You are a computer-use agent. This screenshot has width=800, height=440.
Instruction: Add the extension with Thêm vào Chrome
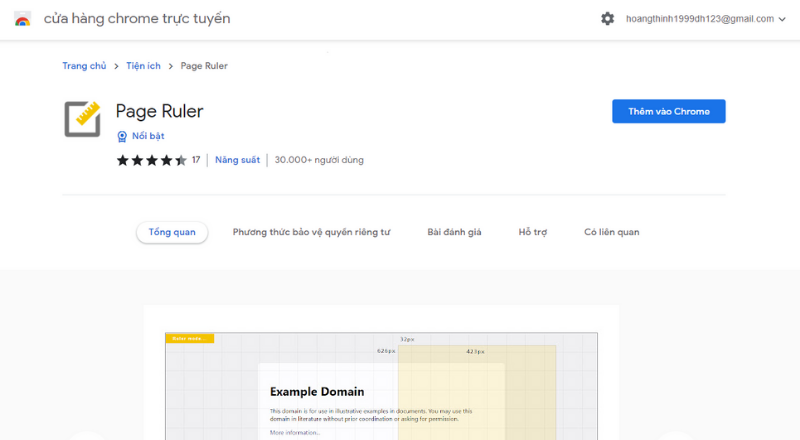(668, 111)
